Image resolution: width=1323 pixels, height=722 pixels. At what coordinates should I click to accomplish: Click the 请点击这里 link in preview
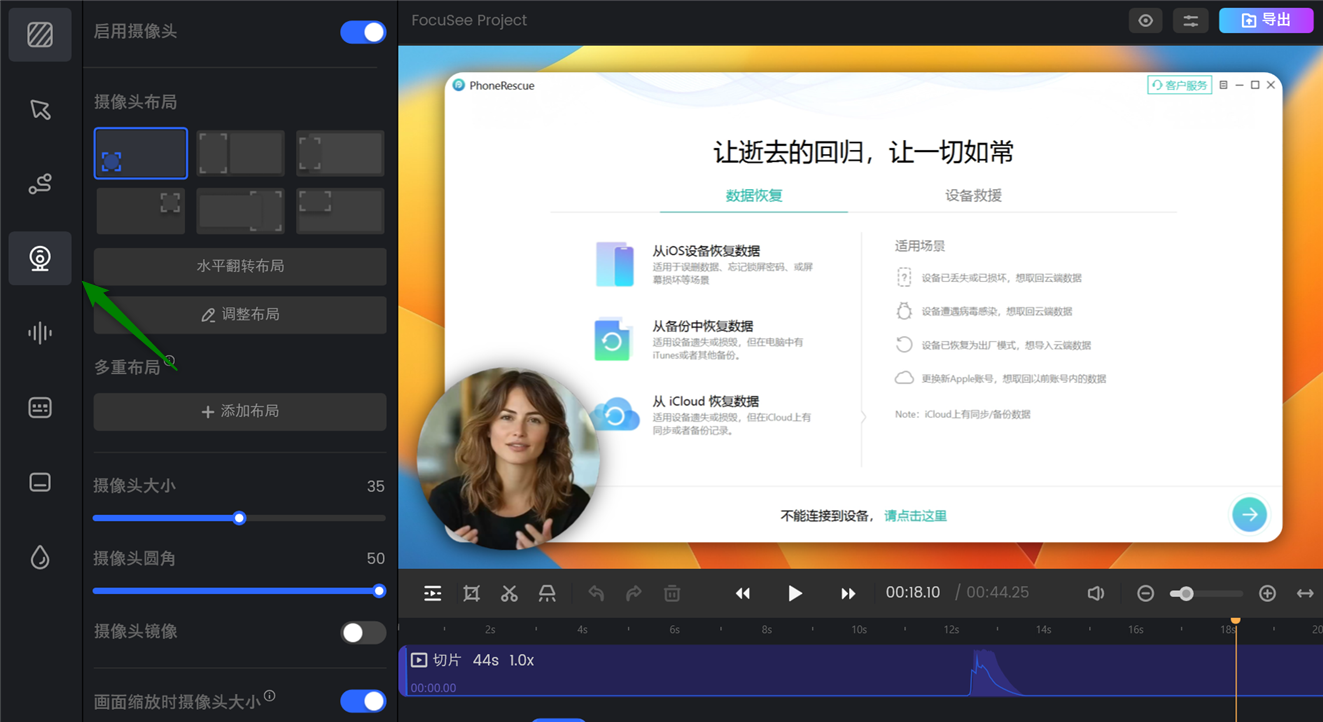[915, 516]
